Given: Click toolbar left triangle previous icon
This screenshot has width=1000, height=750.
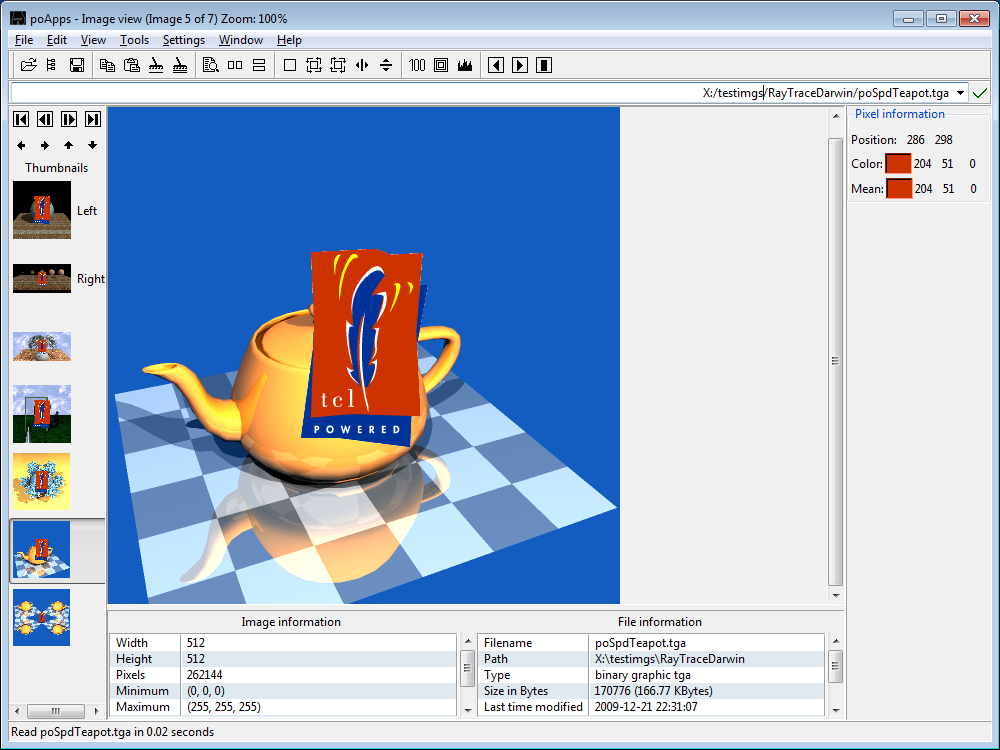Looking at the screenshot, I should pos(496,65).
